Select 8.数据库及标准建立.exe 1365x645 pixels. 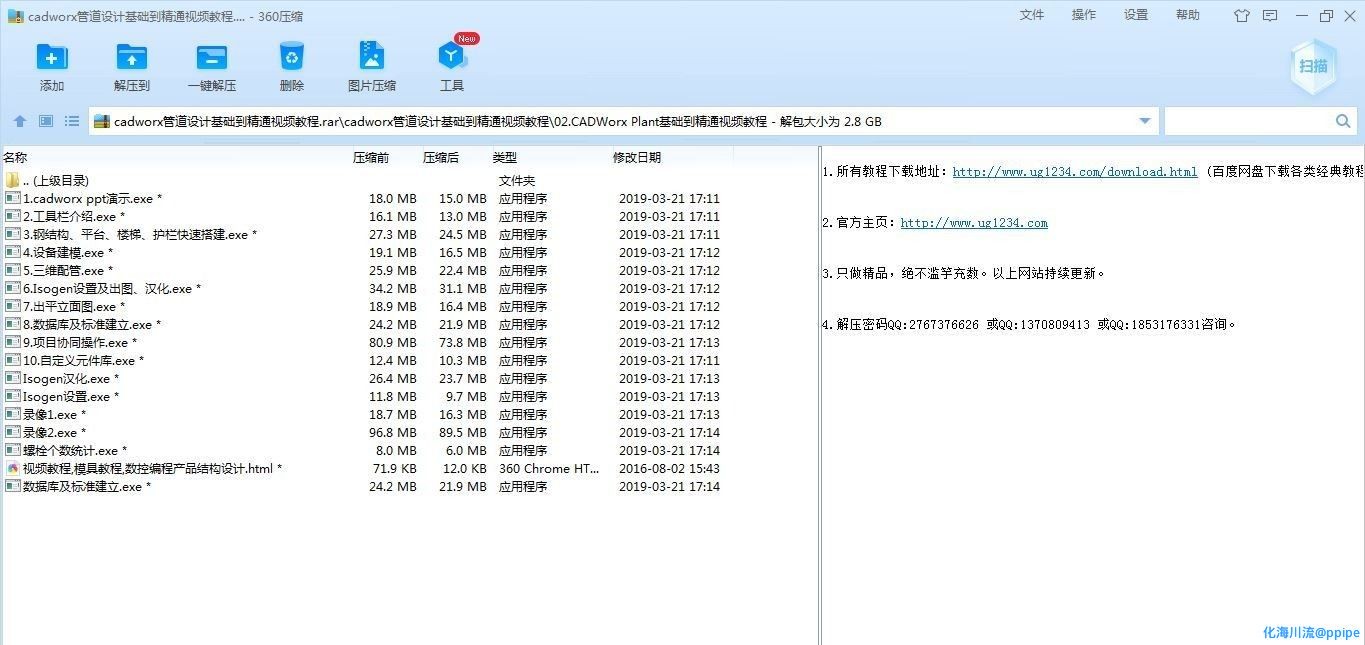[92, 325]
